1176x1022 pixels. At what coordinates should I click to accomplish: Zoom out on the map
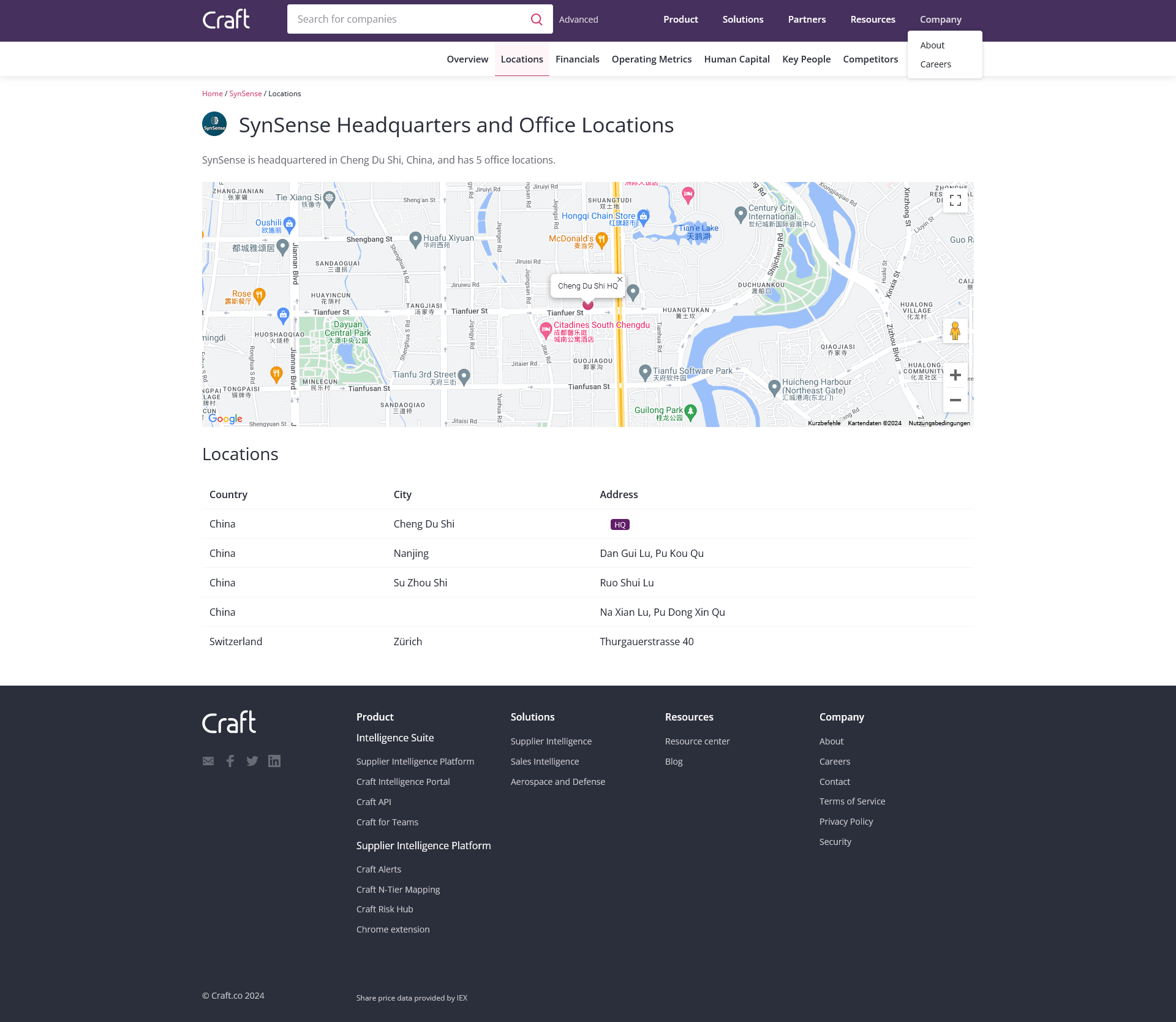click(955, 400)
